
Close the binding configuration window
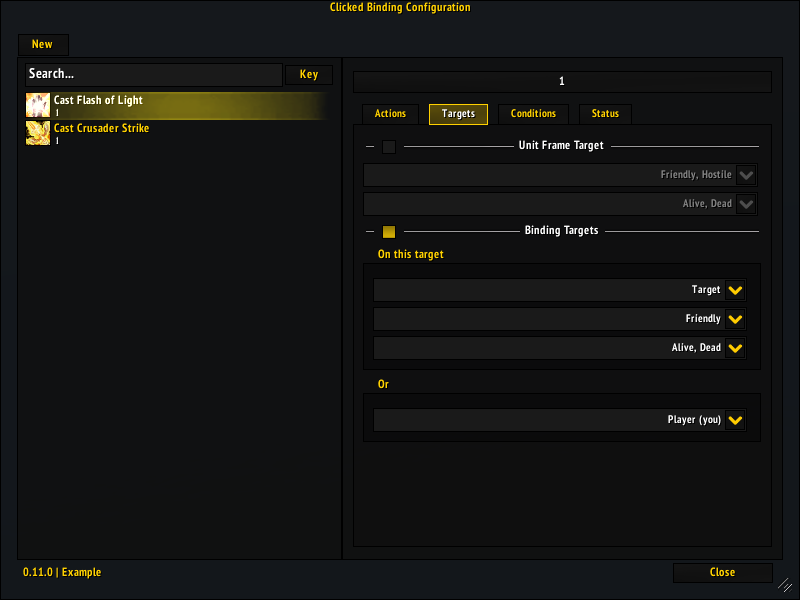tap(722, 572)
